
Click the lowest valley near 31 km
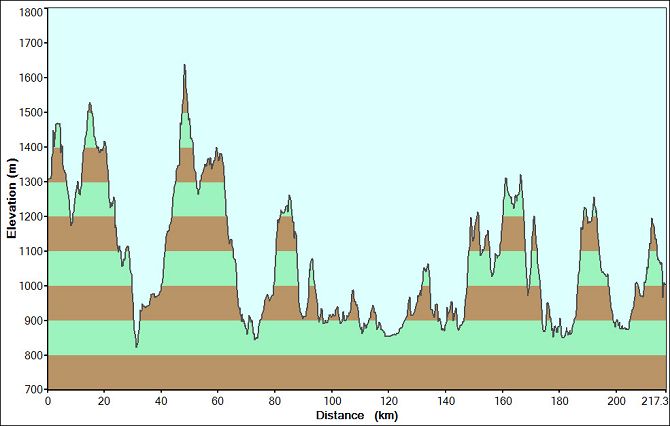click(136, 347)
